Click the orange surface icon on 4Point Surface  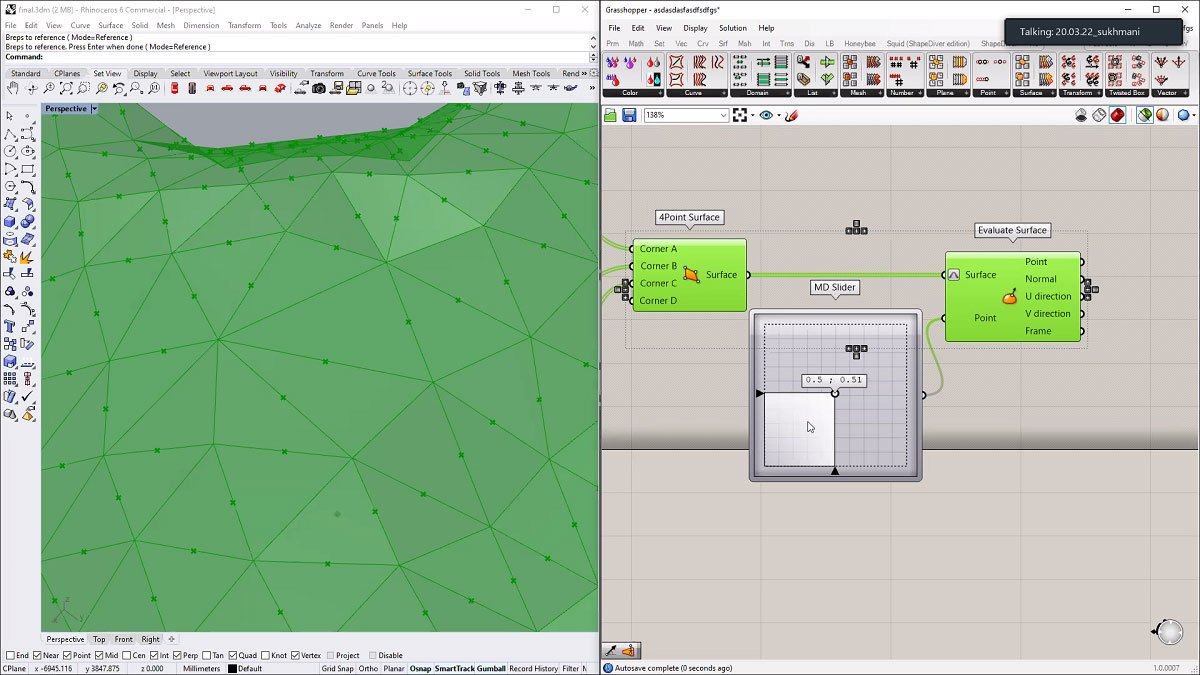click(692, 274)
